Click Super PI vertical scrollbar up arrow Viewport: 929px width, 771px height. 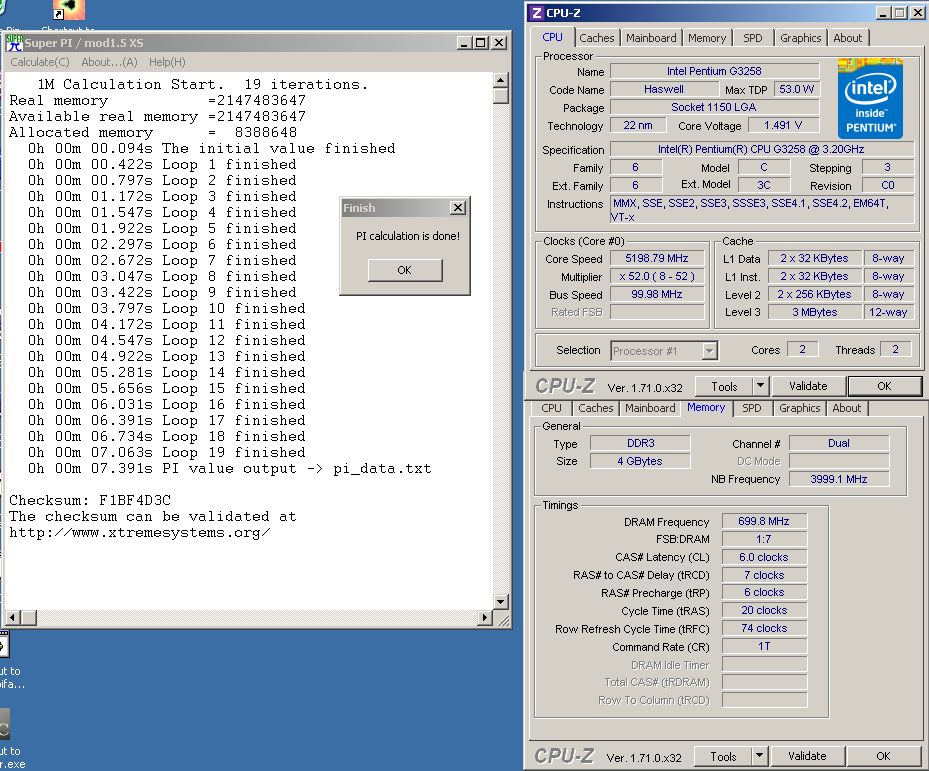pyautogui.click(x=501, y=80)
